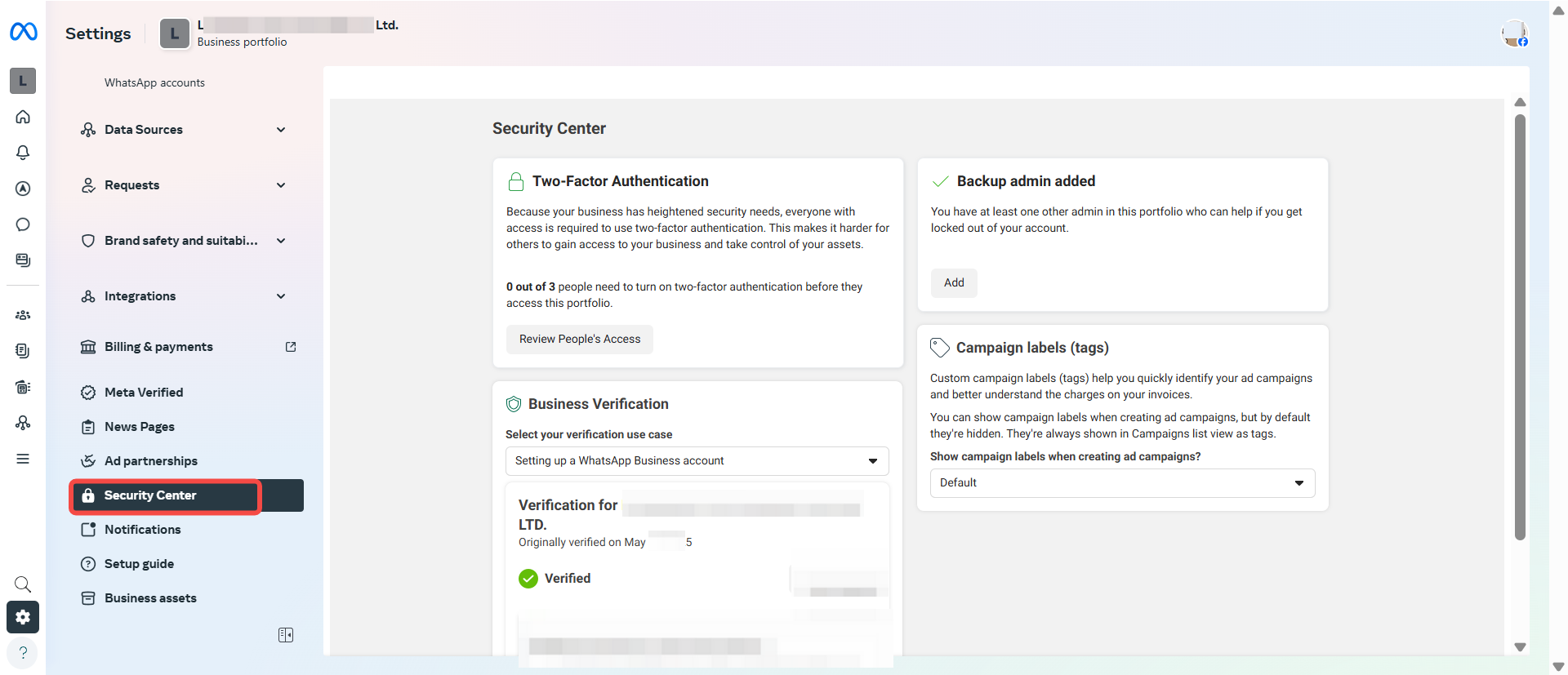
Task: Click the grid-lined page icon in rail
Action: (23, 387)
